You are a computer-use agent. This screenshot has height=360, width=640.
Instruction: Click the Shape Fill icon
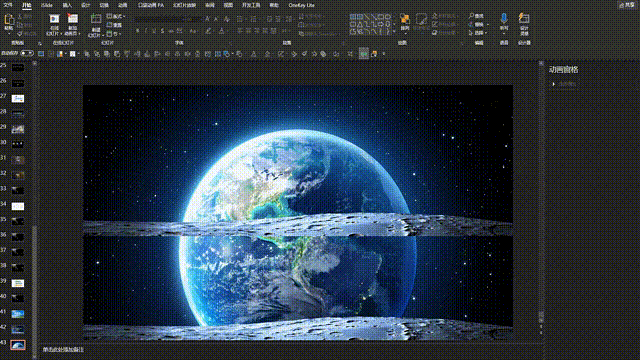click(435, 16)
